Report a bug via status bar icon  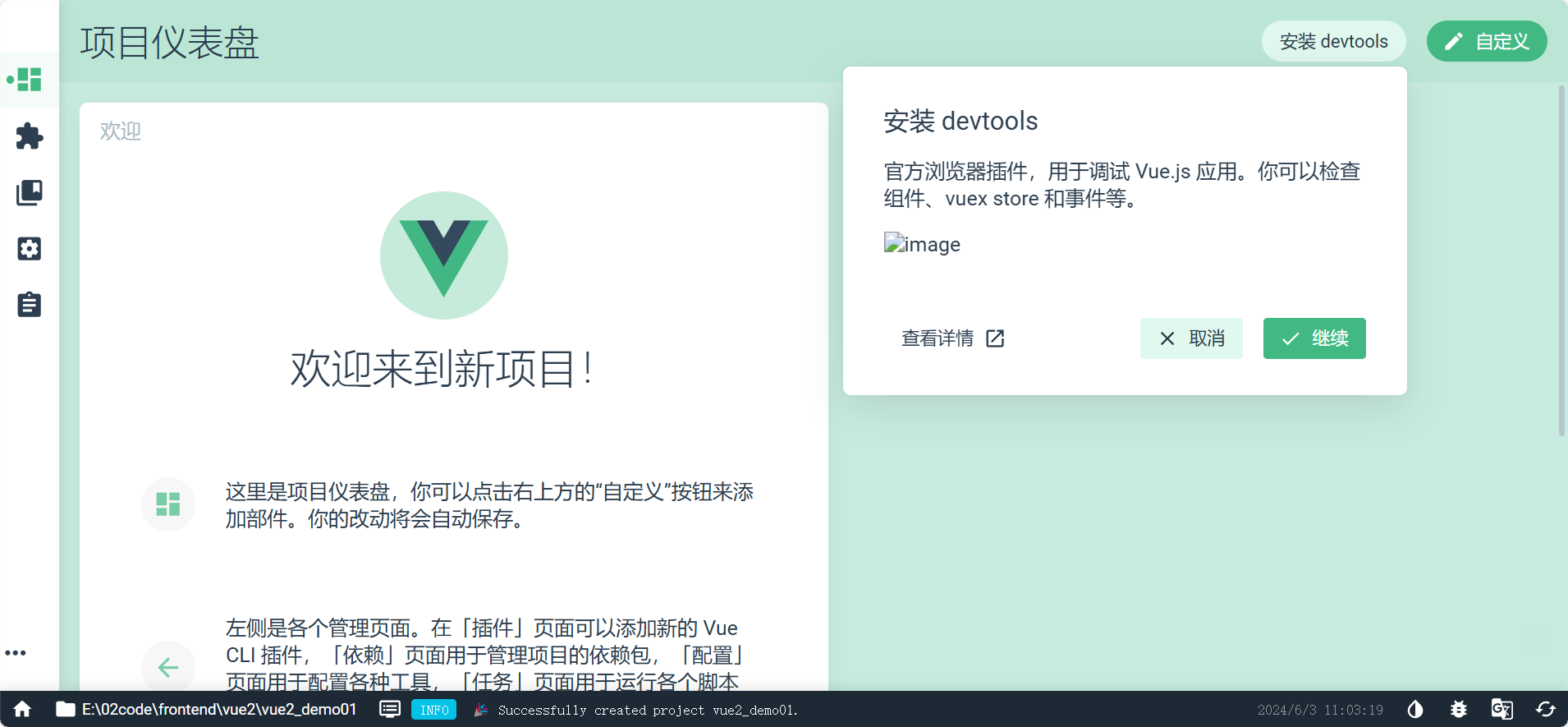click(1459, 709)
